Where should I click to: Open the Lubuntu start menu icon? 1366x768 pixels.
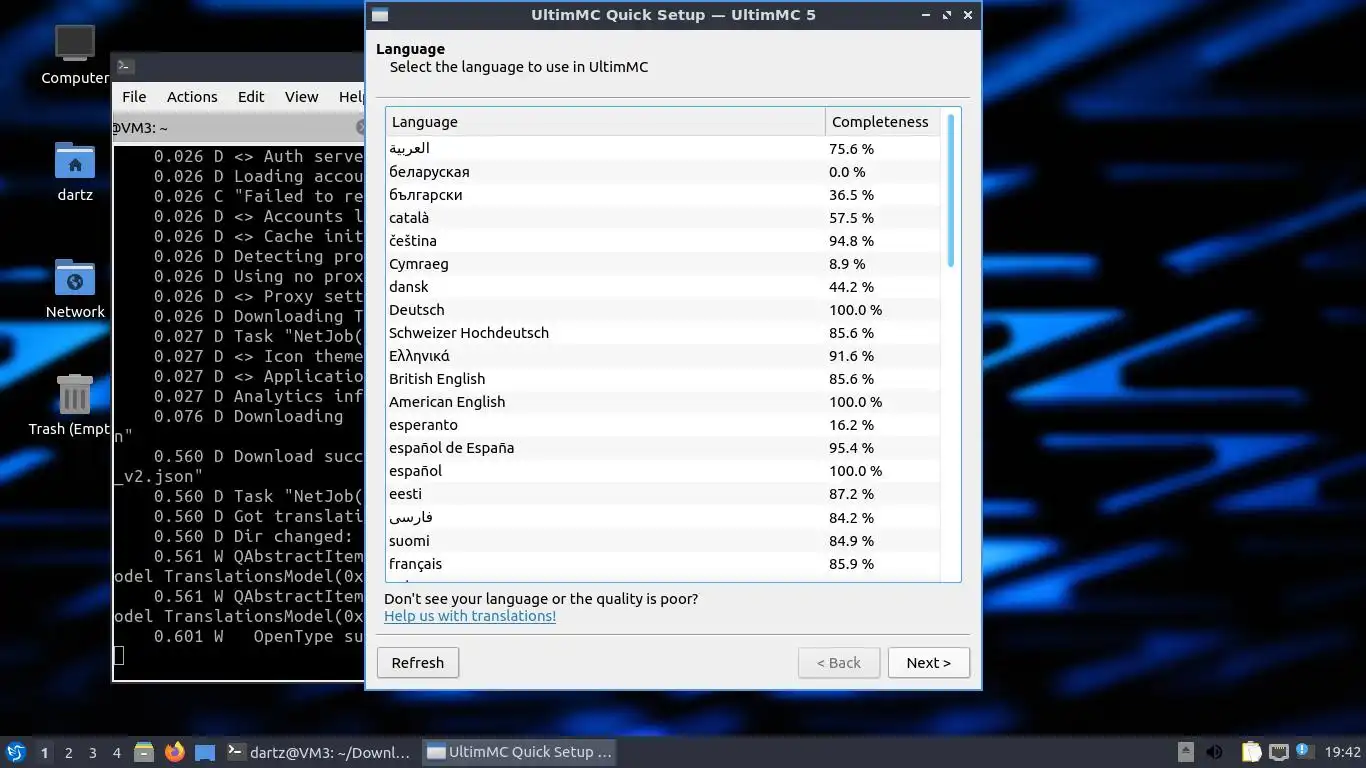point(15,752)
